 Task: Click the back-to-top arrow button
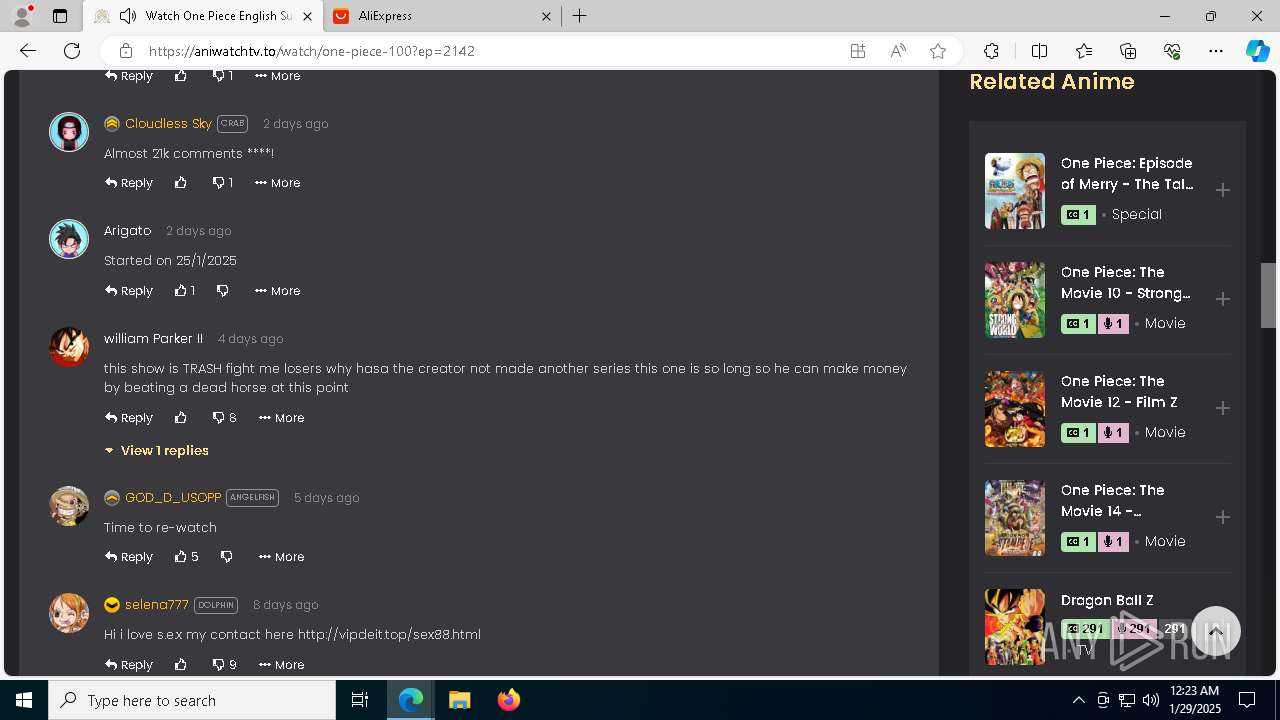(1216, 632)
